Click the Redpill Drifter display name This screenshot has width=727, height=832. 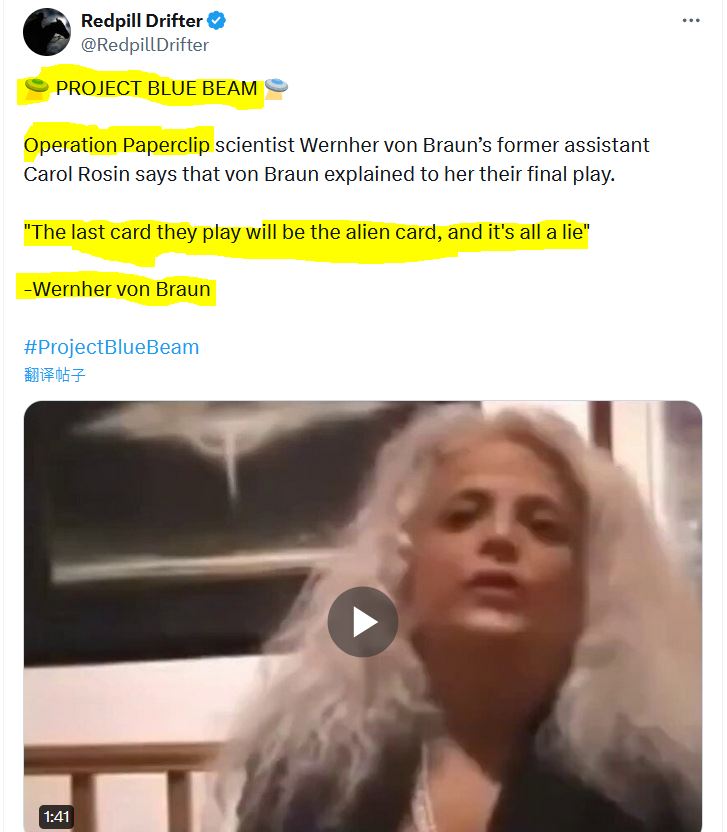142,21
